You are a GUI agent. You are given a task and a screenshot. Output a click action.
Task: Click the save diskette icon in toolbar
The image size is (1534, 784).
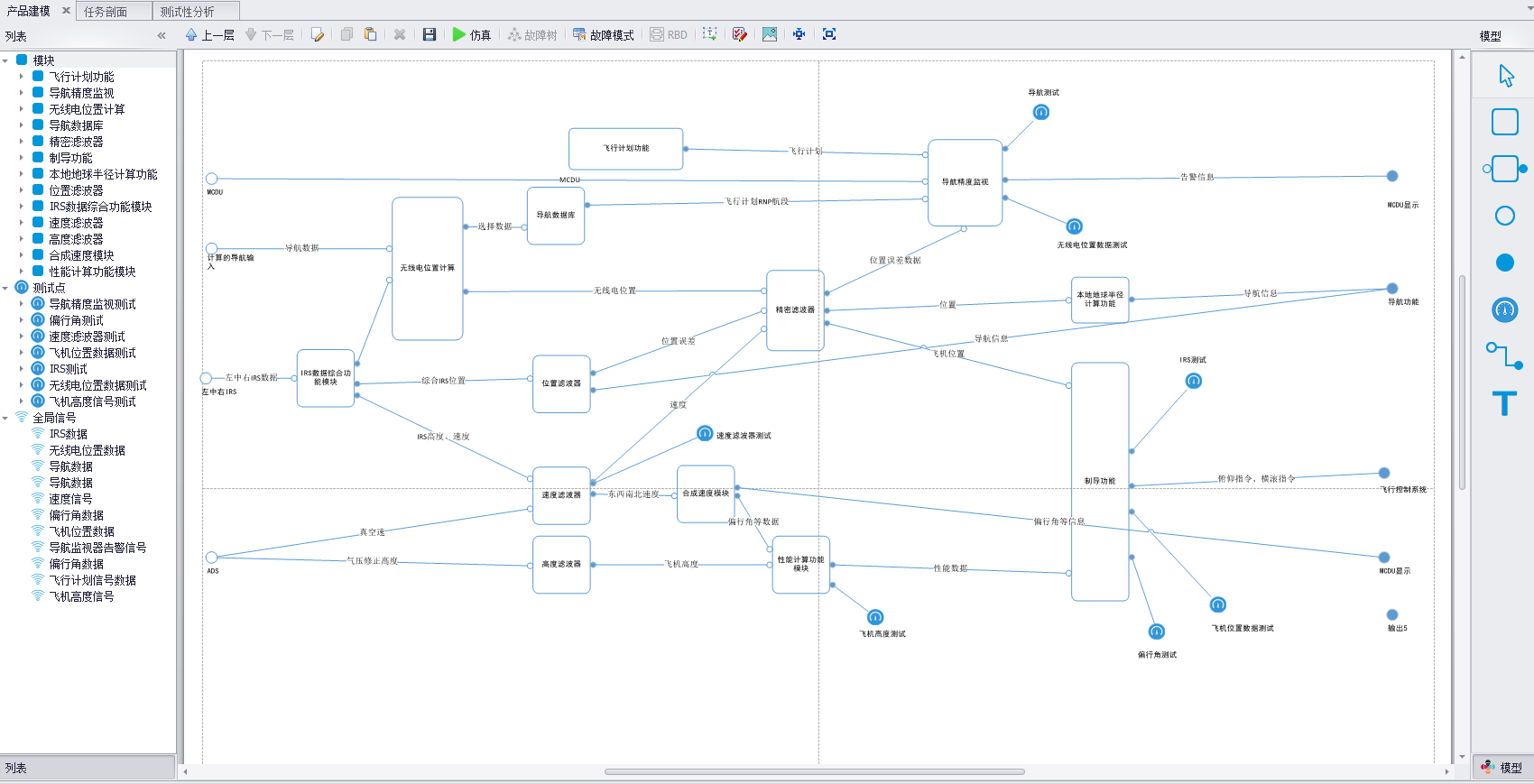pyautogui.click(x=430, y=34)
